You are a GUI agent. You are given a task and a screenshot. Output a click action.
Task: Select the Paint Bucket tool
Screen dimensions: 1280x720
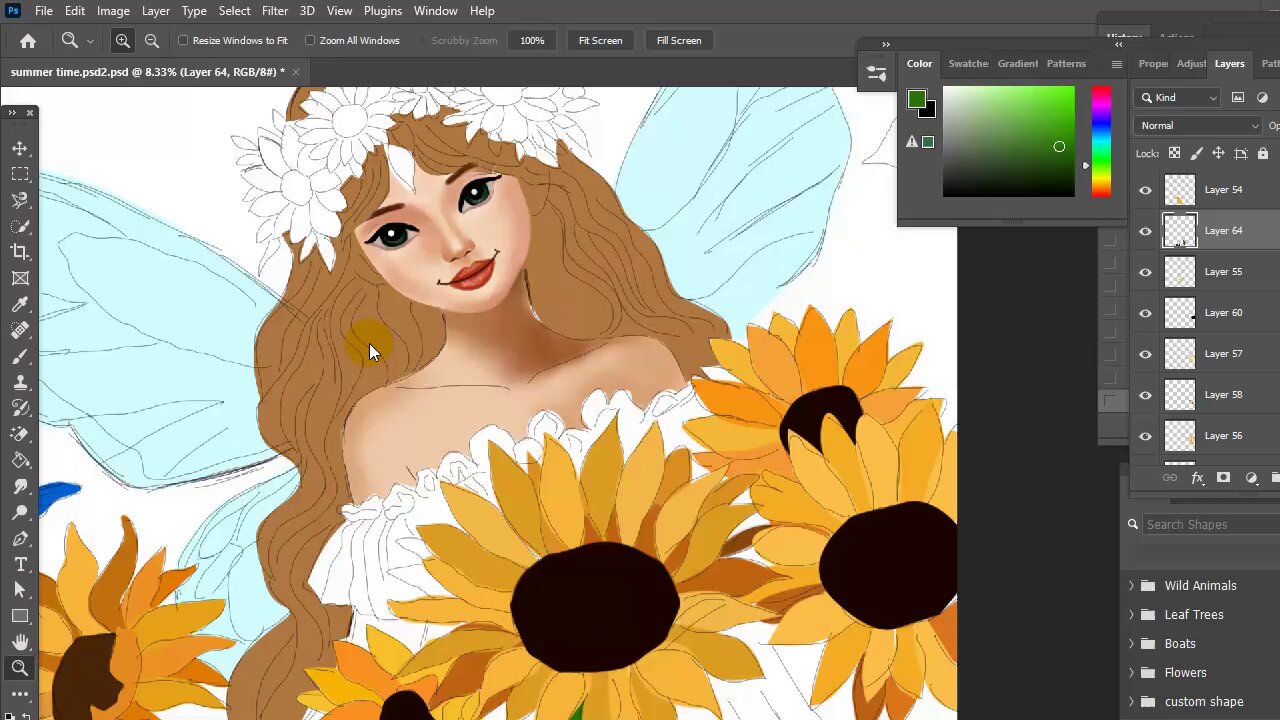(x=20, y=460)
